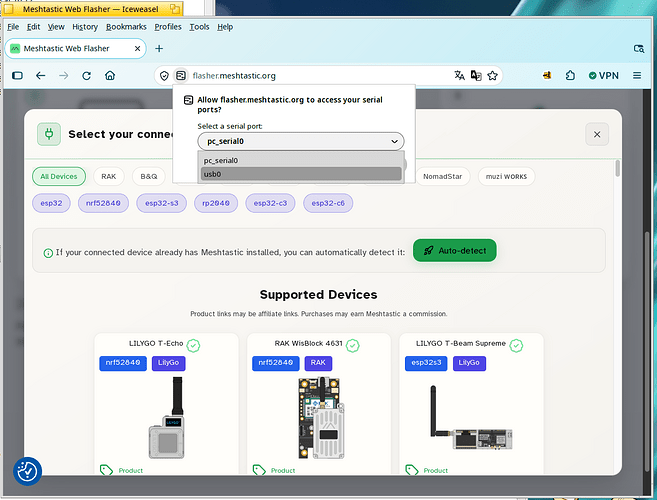Open the History menu

85,27
